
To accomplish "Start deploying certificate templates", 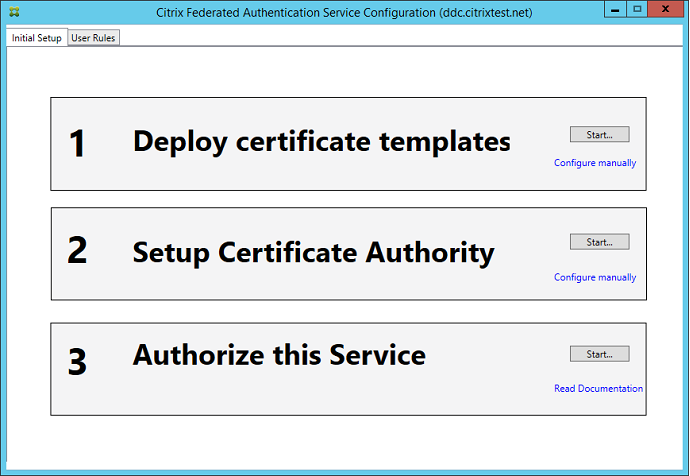I will point(599,135).
